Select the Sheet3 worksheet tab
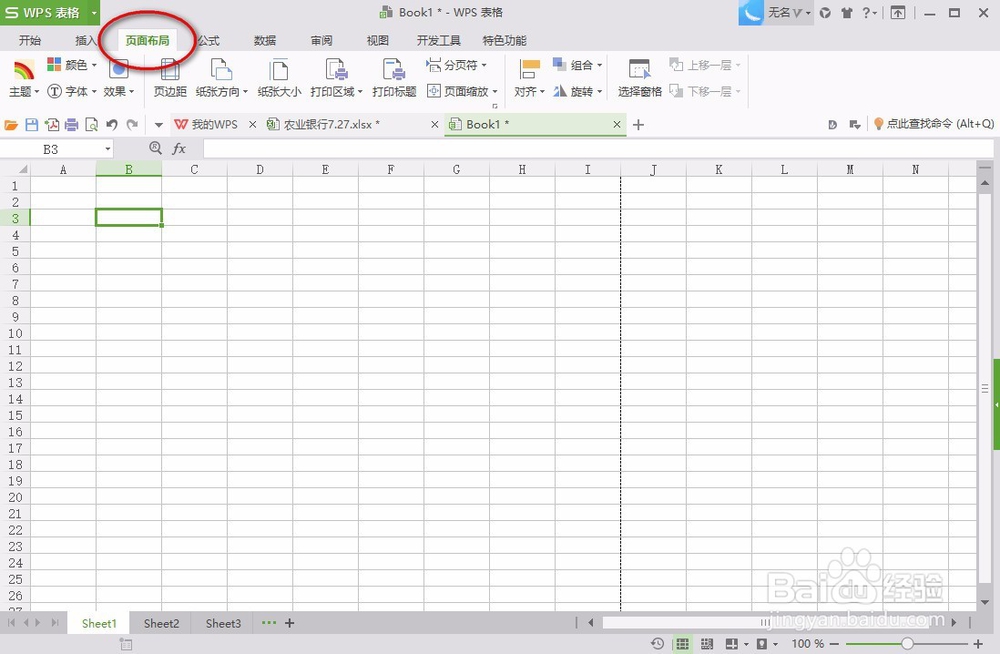This screenshot has height=654, width=1000. [223, 623]
